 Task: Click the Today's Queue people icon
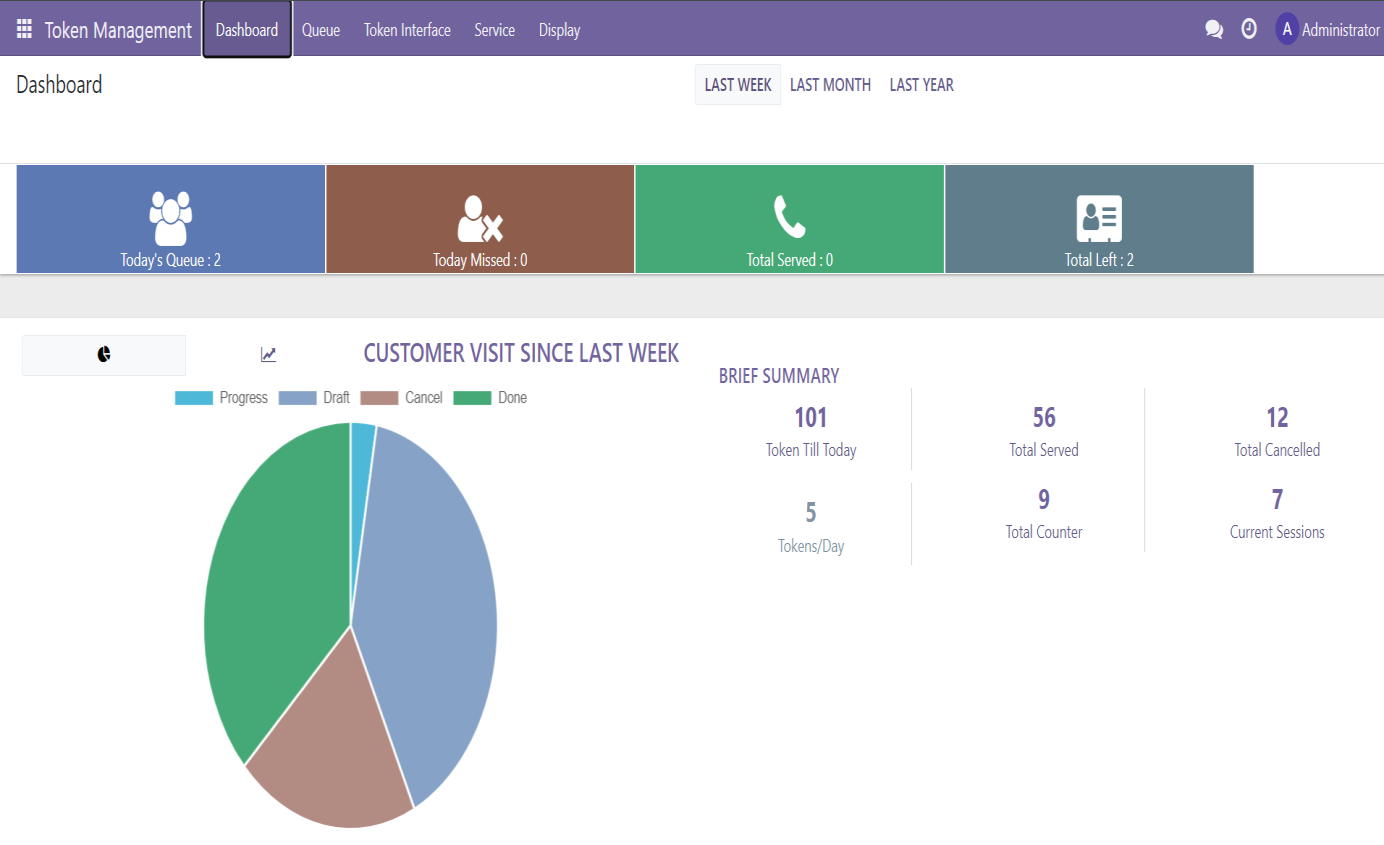pyautogui.click(x=170, y=218)
